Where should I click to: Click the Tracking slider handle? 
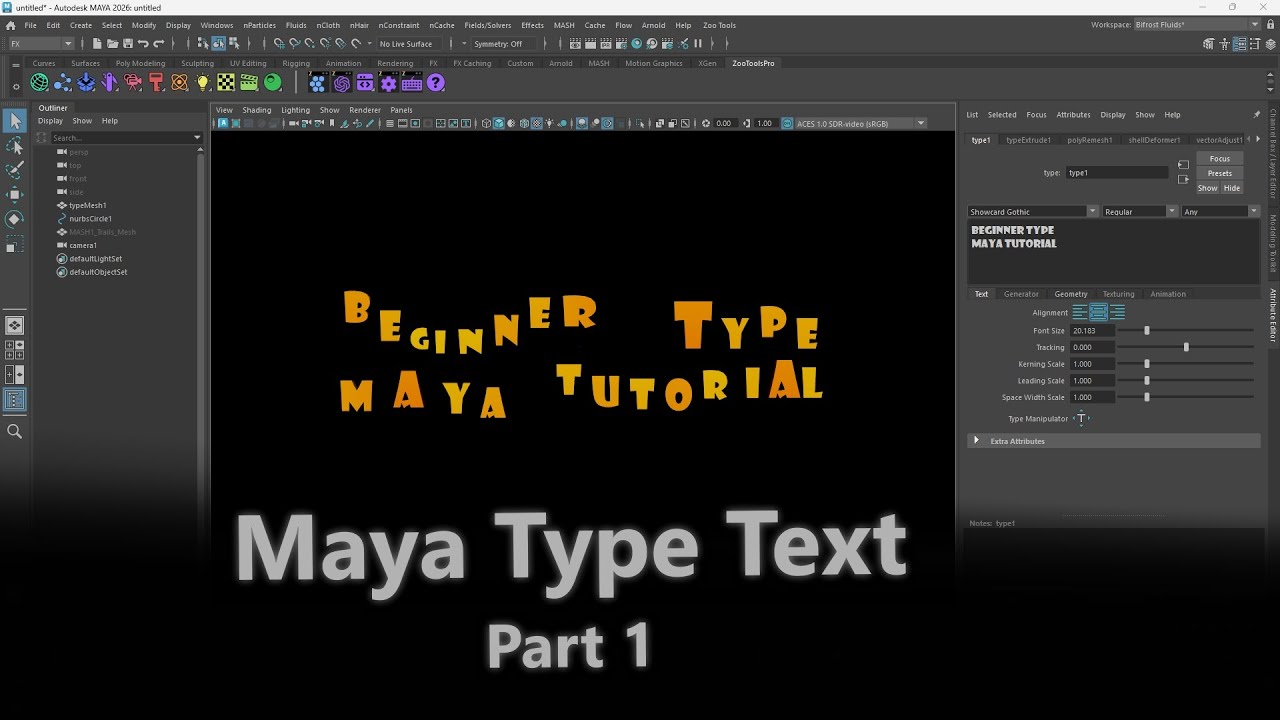pyautogui.click(x=1186, y=347)
